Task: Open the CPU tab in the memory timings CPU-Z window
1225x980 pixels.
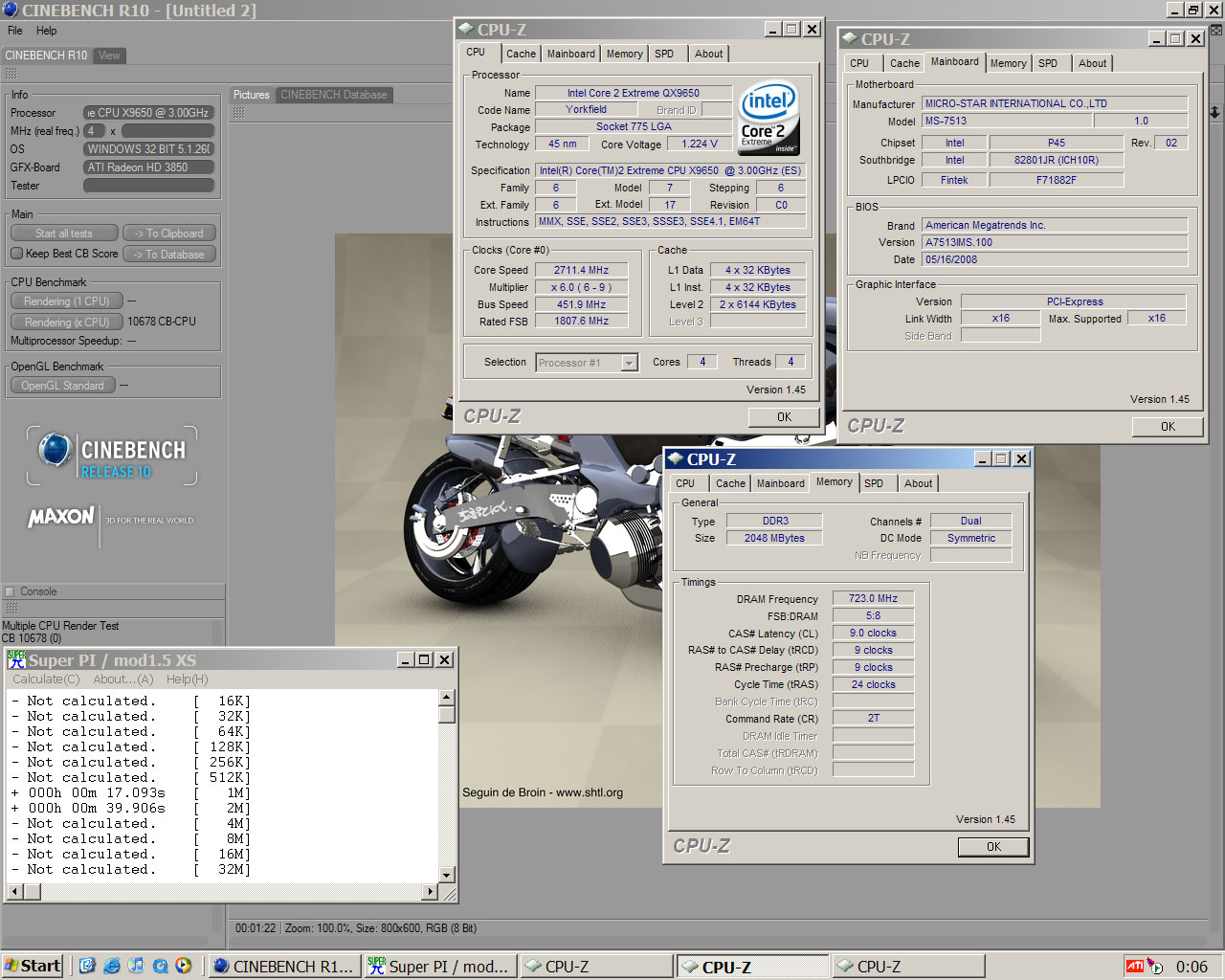Action: (685, 483)
